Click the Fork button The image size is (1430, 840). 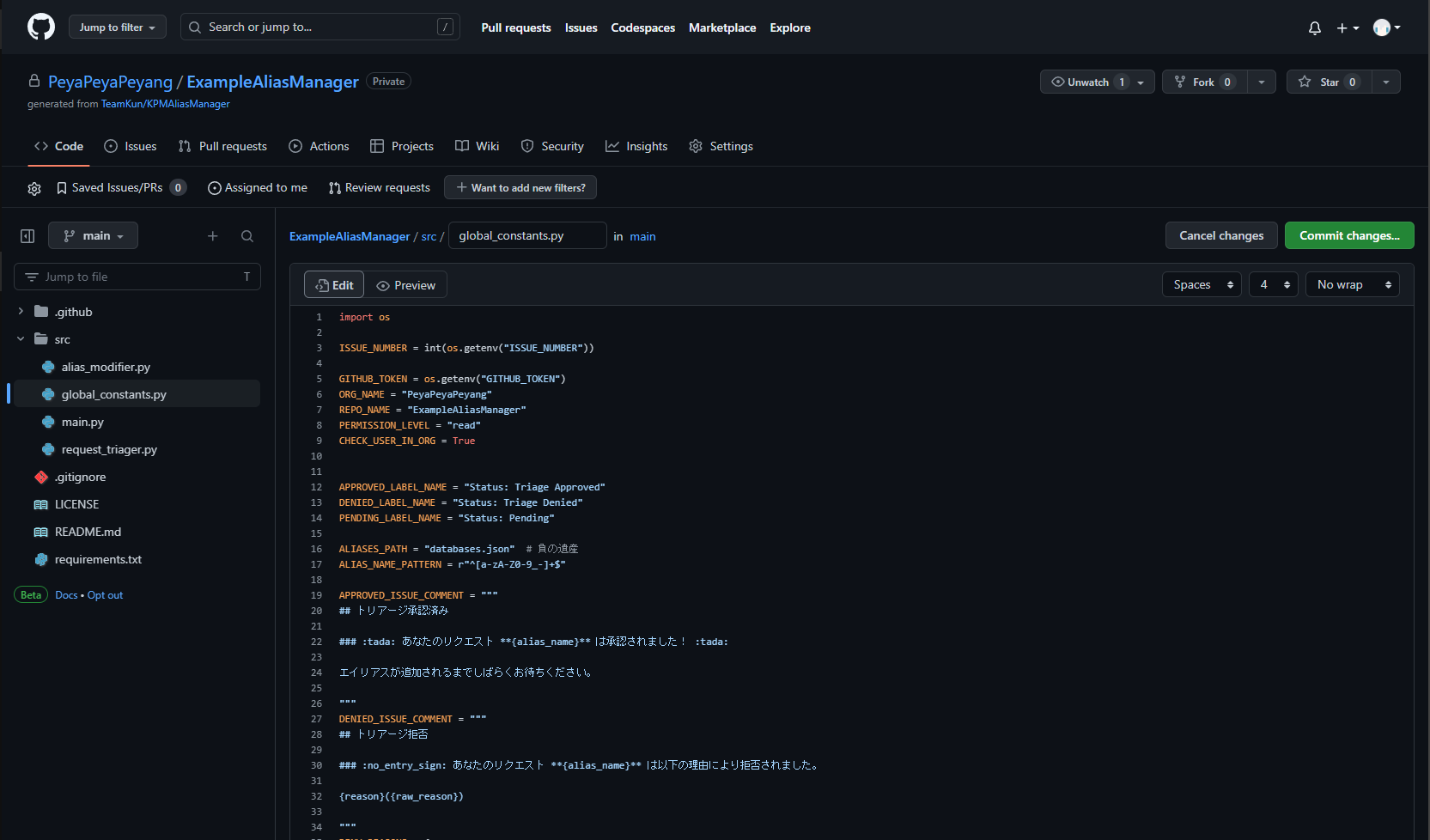coord(1204,82)
